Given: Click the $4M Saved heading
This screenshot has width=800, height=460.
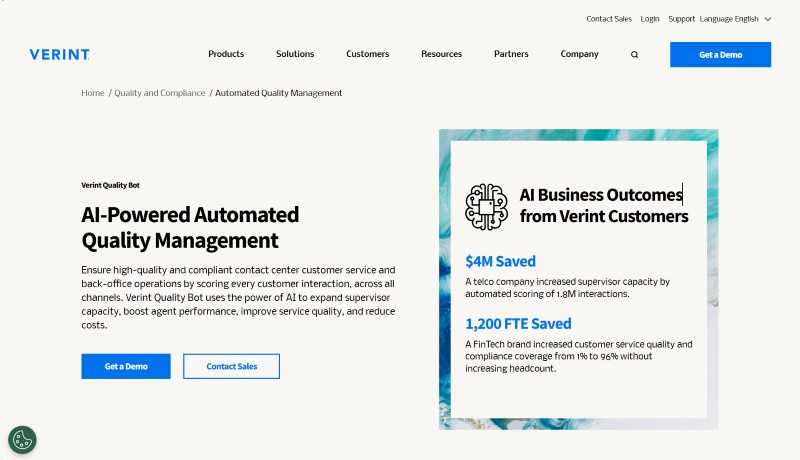Looking at the screenshot, I should pyautogui.click(x=501, y=261).
